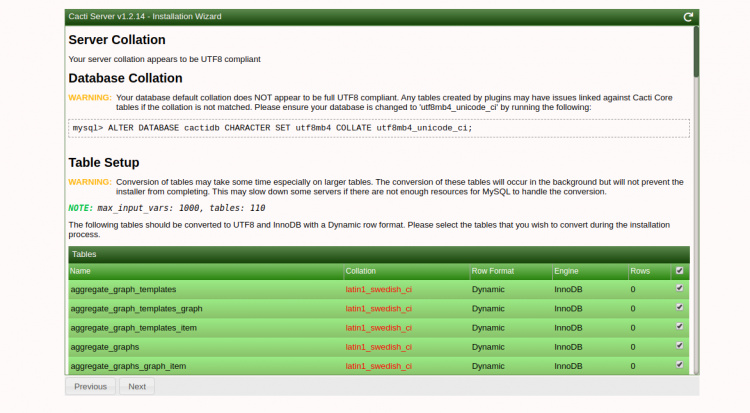
Task: Uncheck the aggregate_graph_templates row checkbox
Action: click(680, 288)
